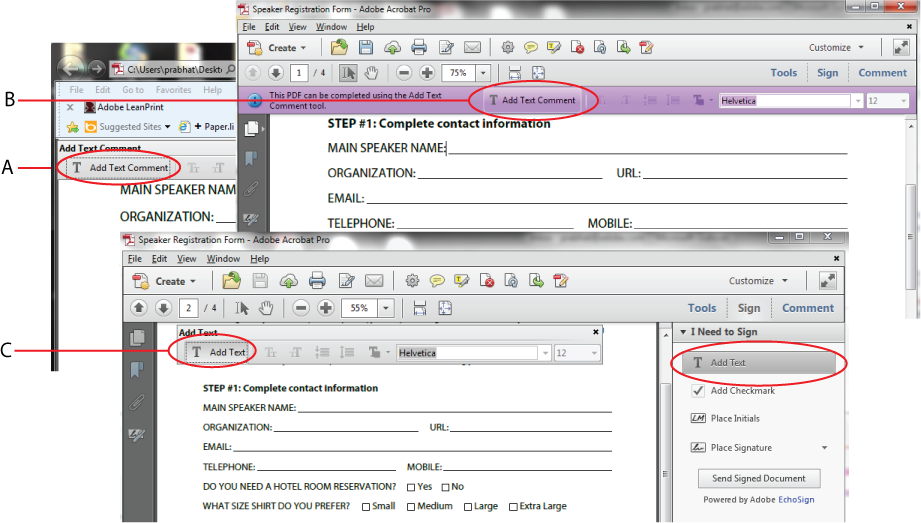Open font size 12 dropdown in Add Text toolbar
Image resolution: width=921 pixels, height=523 pixels.
[594, 353]
